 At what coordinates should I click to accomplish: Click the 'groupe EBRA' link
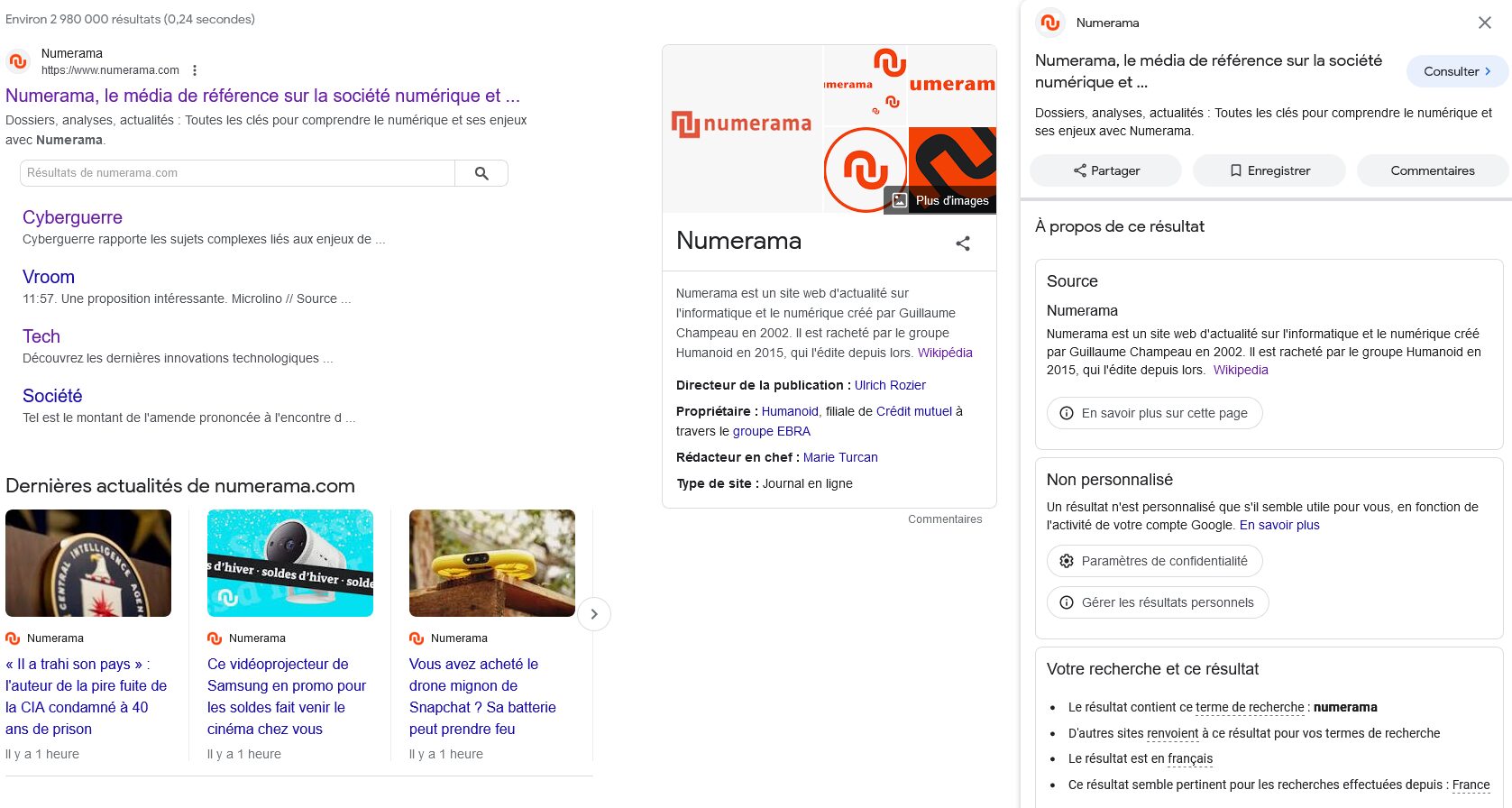(772, 431)
